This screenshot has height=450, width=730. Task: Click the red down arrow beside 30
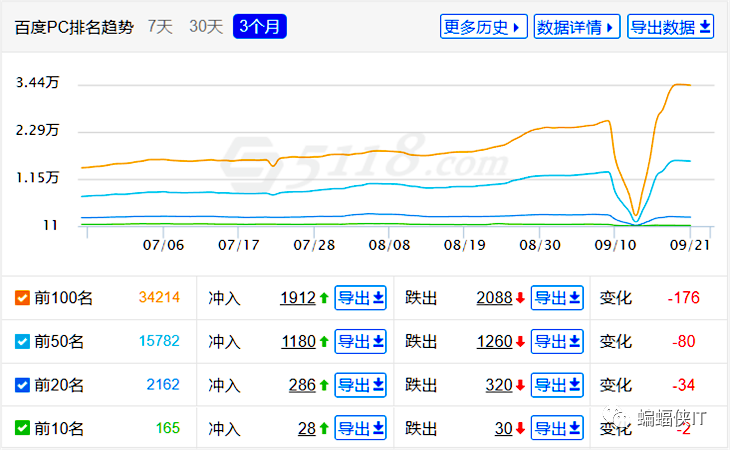coord(520,428)
